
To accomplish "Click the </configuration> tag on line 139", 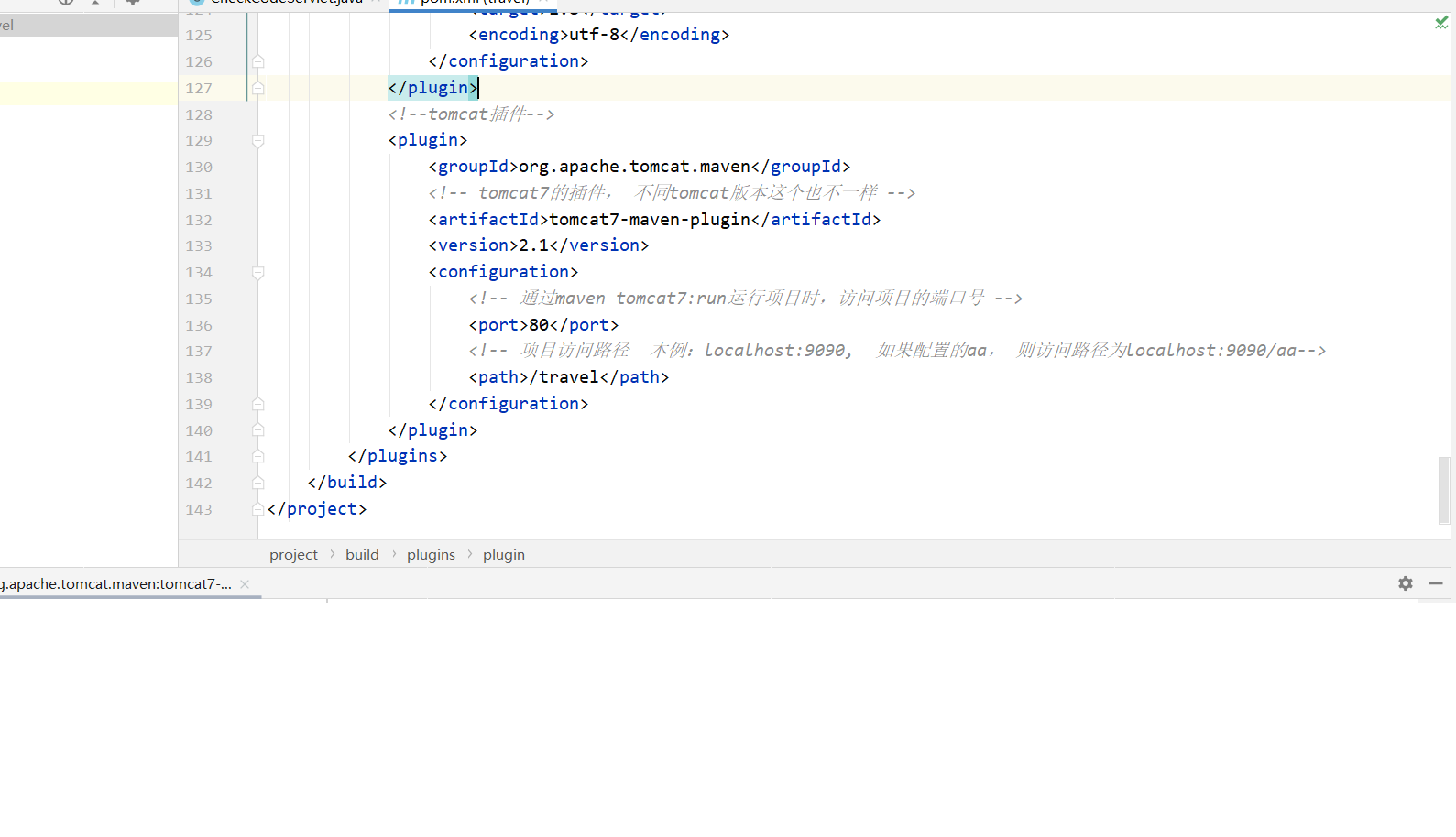I will (x=509, y=404).
